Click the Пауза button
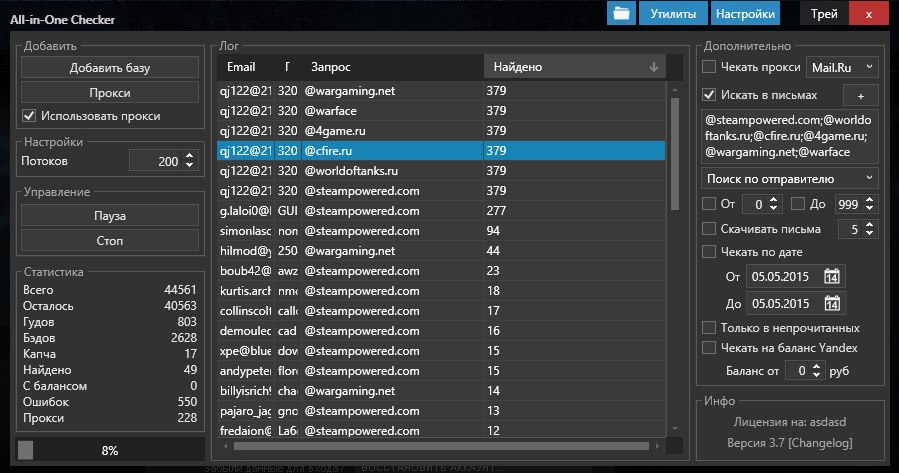This screenshot has width=899, height=473. pos(110,216)
